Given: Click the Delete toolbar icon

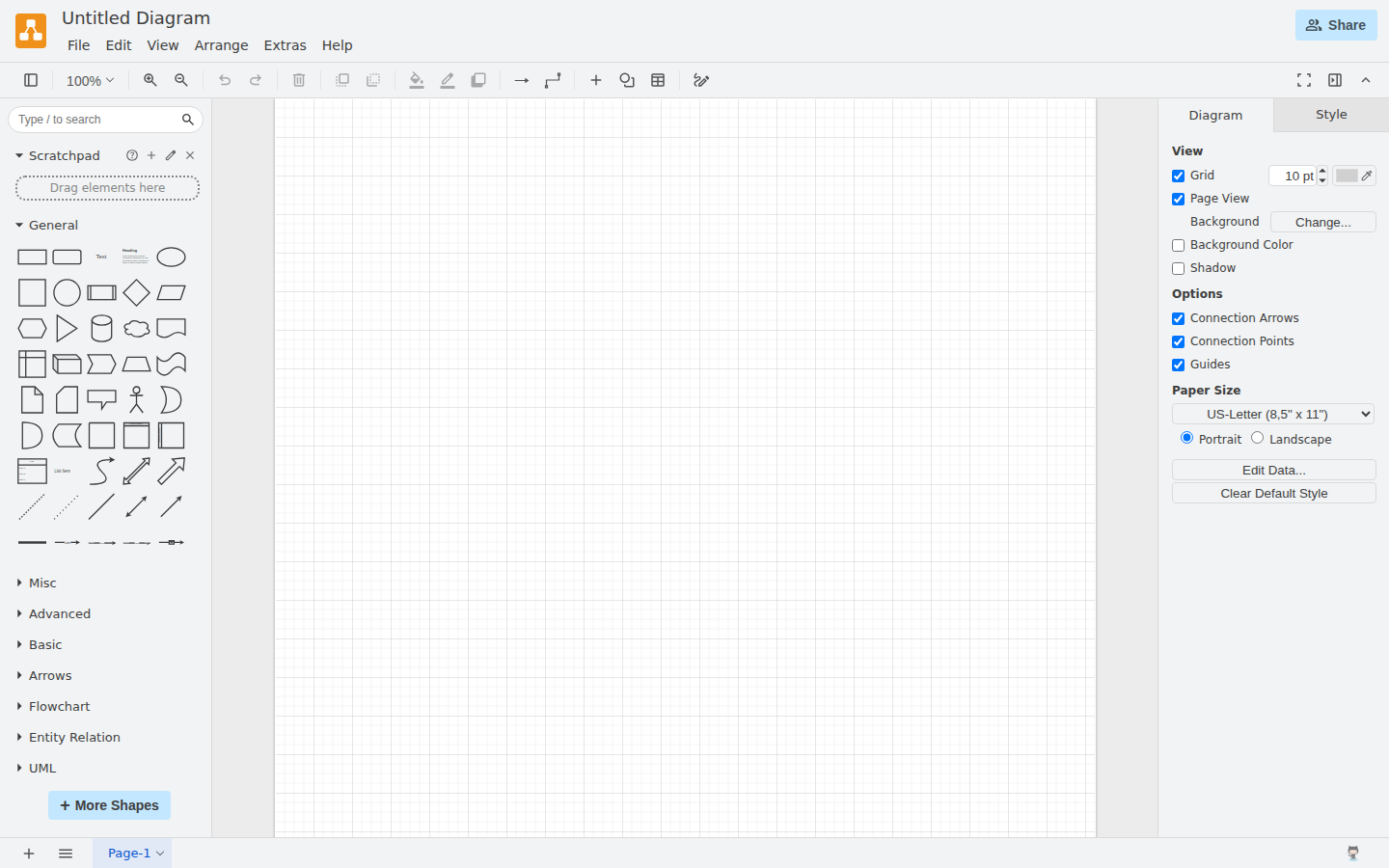Looking at the screenshot, I should [299, 80].
